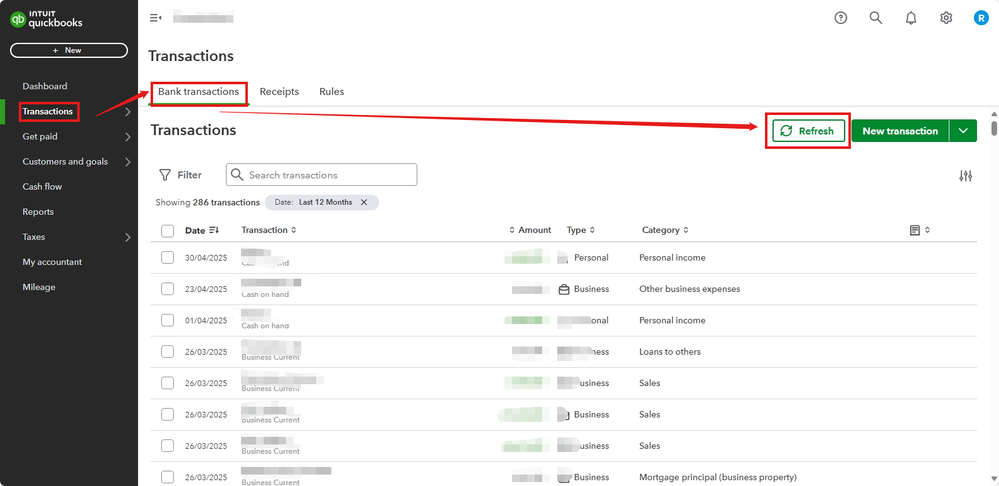
Task: Sort by the Date column
Action: pos(202,230)
